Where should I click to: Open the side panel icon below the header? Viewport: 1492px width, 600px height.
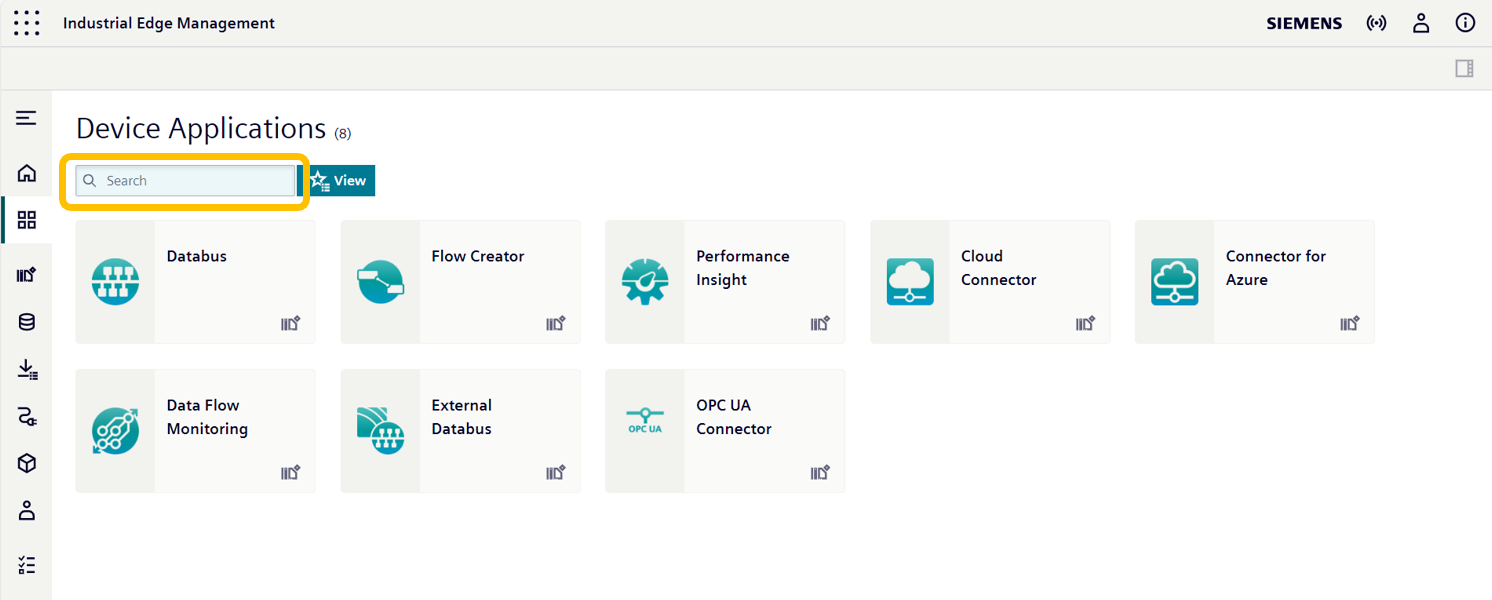coord(1464,68)
